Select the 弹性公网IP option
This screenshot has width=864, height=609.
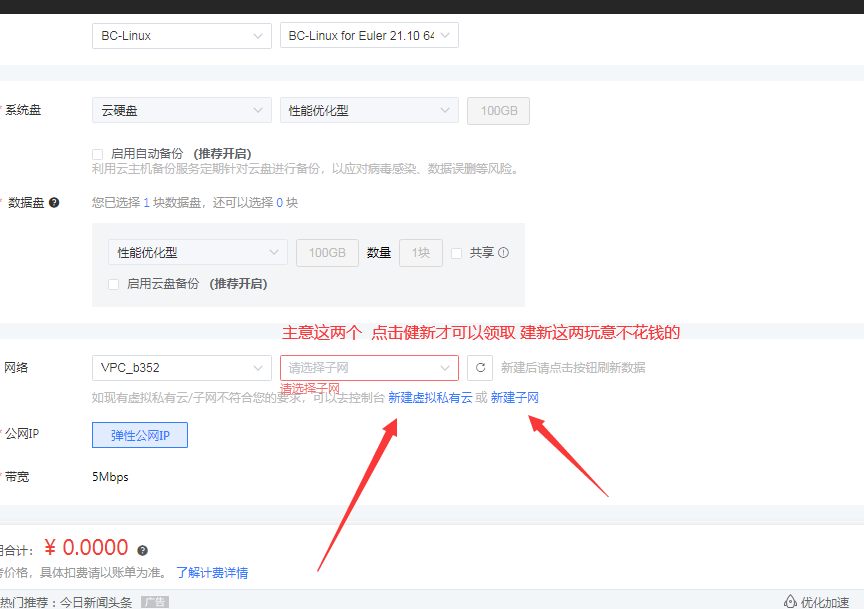click(139, 434)
